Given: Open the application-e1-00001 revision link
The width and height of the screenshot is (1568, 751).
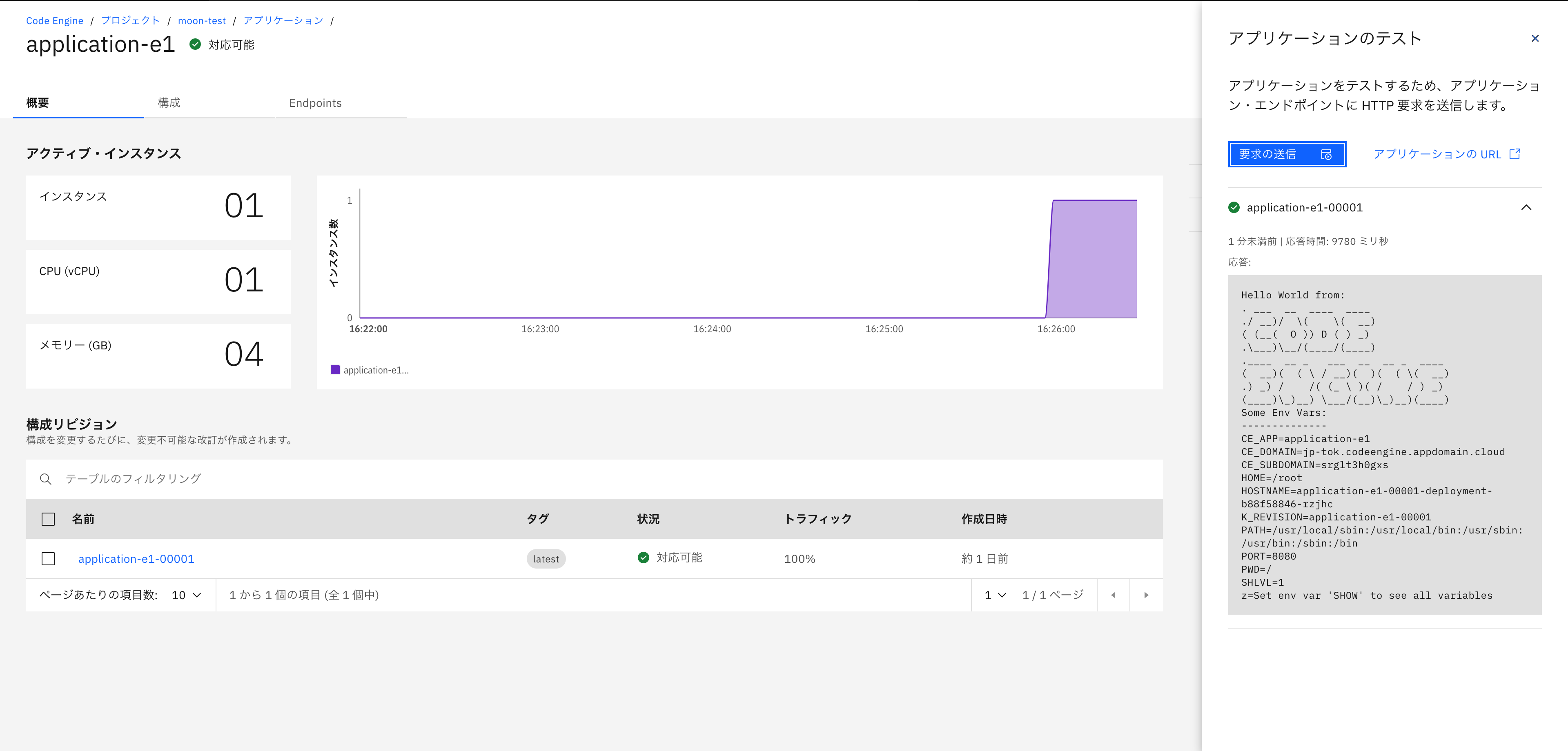Looking at the screenshot, I should 136,559.
